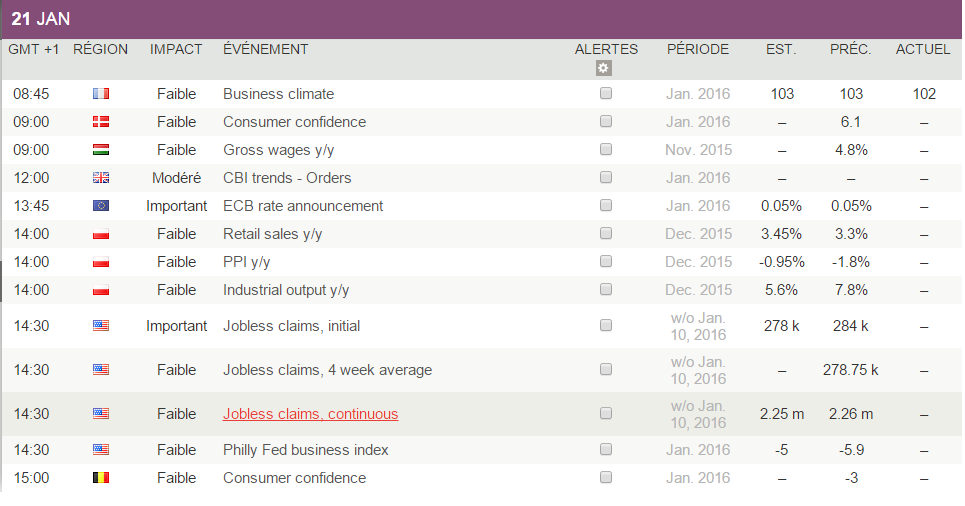Click the UK flag for CBI trends
The height and width of the screenshot is (506, 965).
pyautogui.click(x=101, y=178)
